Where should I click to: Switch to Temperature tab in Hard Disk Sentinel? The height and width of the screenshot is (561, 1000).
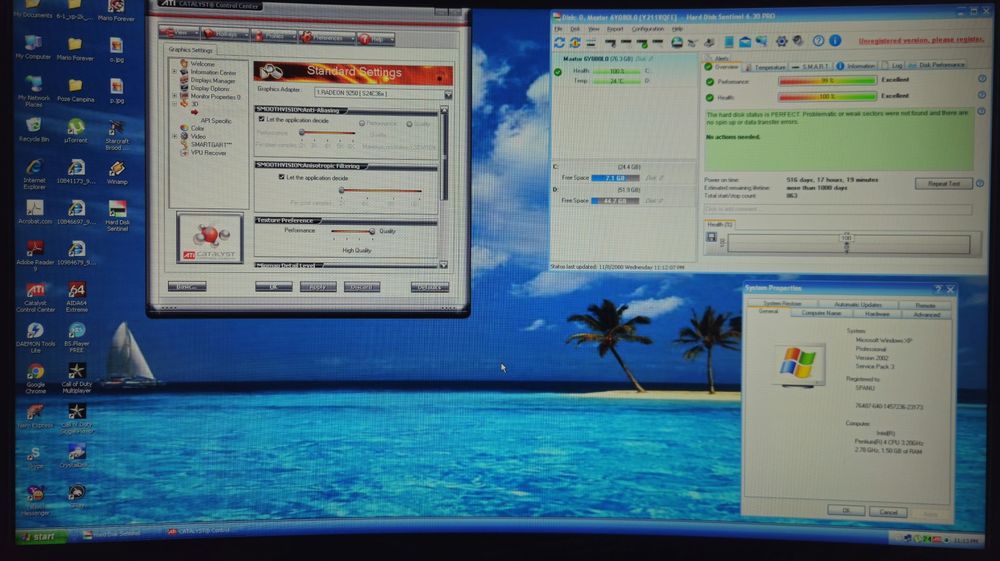point(765,67)
